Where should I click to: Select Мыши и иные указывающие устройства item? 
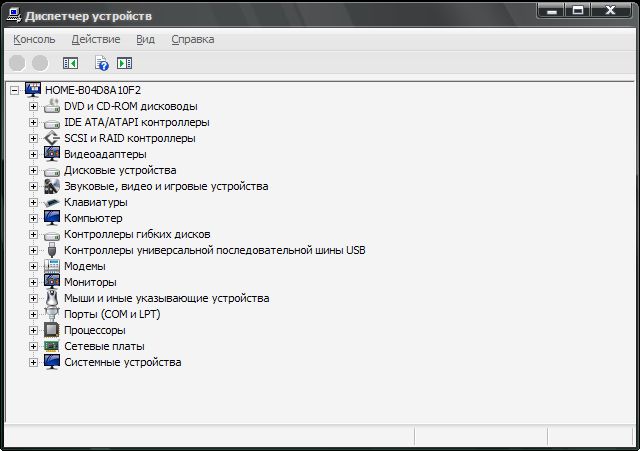tap(166, 298)
